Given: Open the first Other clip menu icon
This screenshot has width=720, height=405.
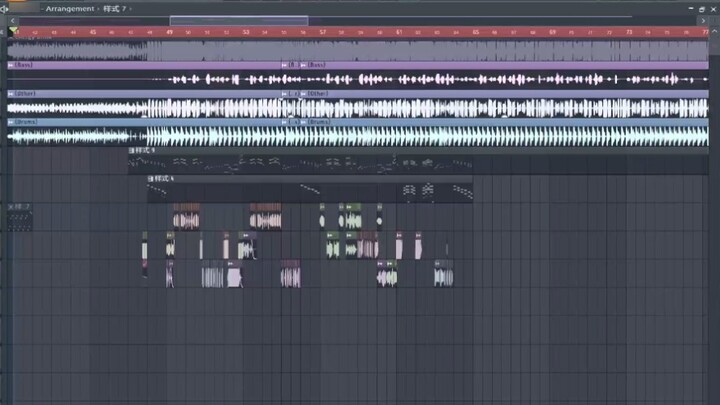Looking at the screenshot, I should click(11, 94).
